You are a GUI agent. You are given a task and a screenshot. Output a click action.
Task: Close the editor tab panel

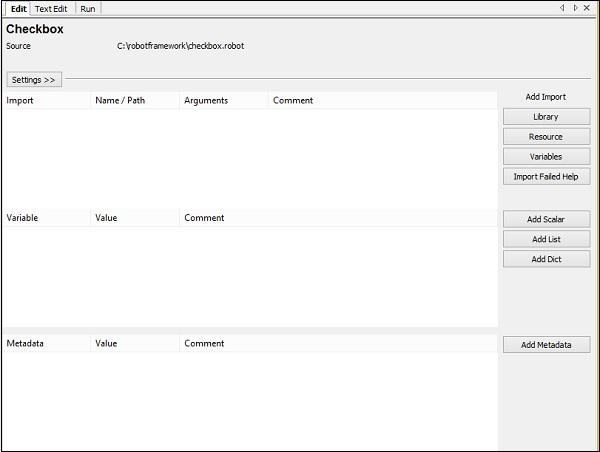tap(587, 8)
